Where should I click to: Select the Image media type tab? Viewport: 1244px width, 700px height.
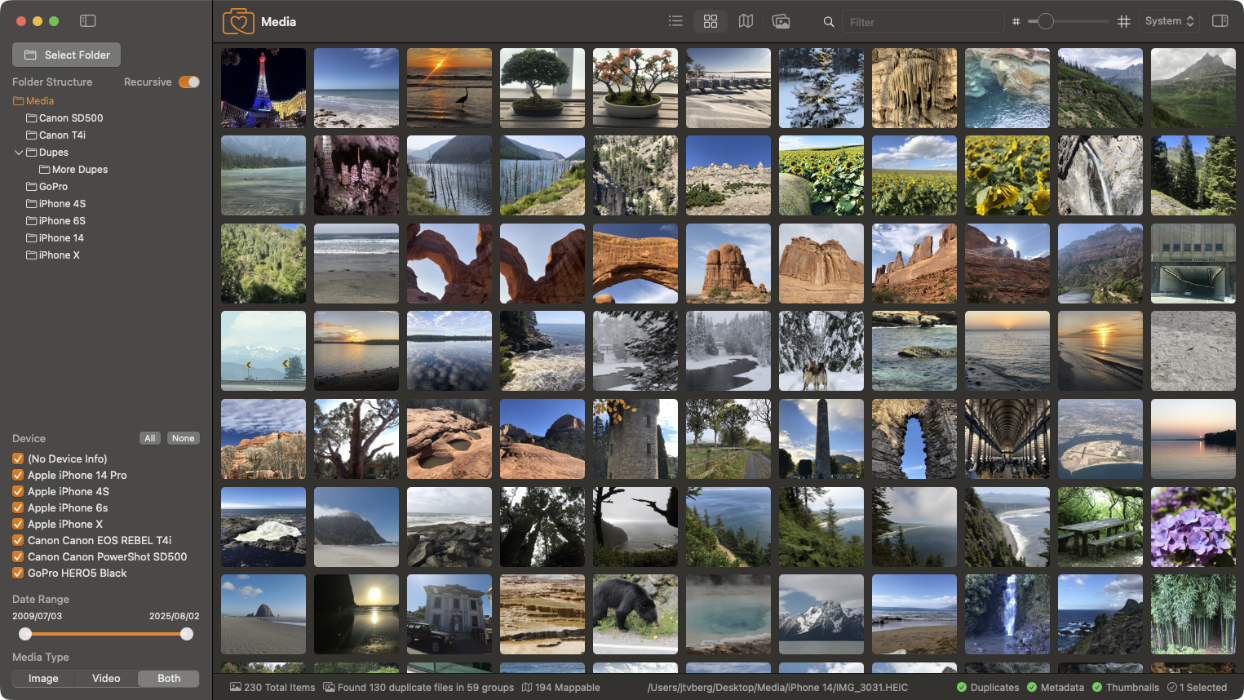coord(43,678)
